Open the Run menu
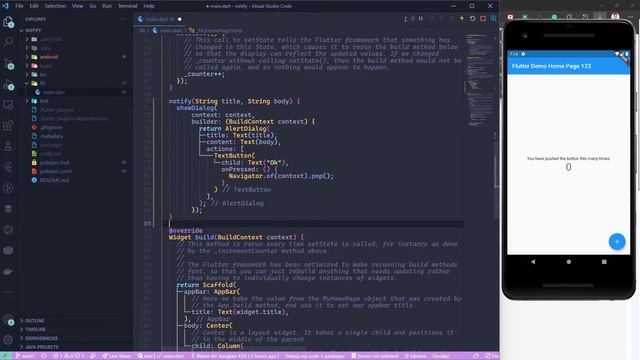Screen dimensions: 640x360 click(107, 6)
